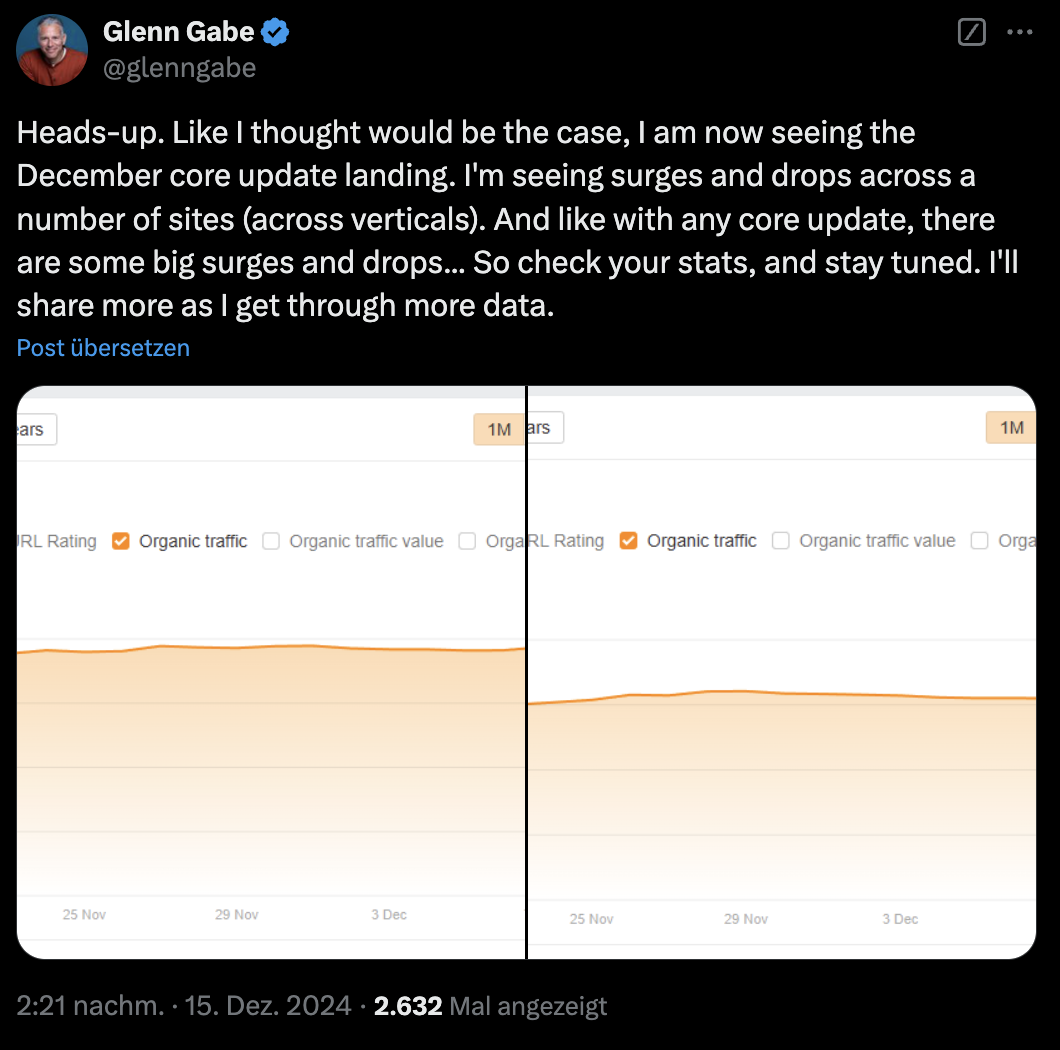Uncheck Organic traffic on the right chart
This screenshot has height=1050, width=1060.
coord(628,540)
